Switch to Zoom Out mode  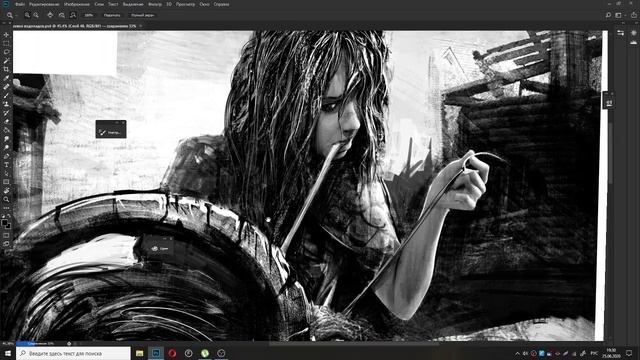36,15
